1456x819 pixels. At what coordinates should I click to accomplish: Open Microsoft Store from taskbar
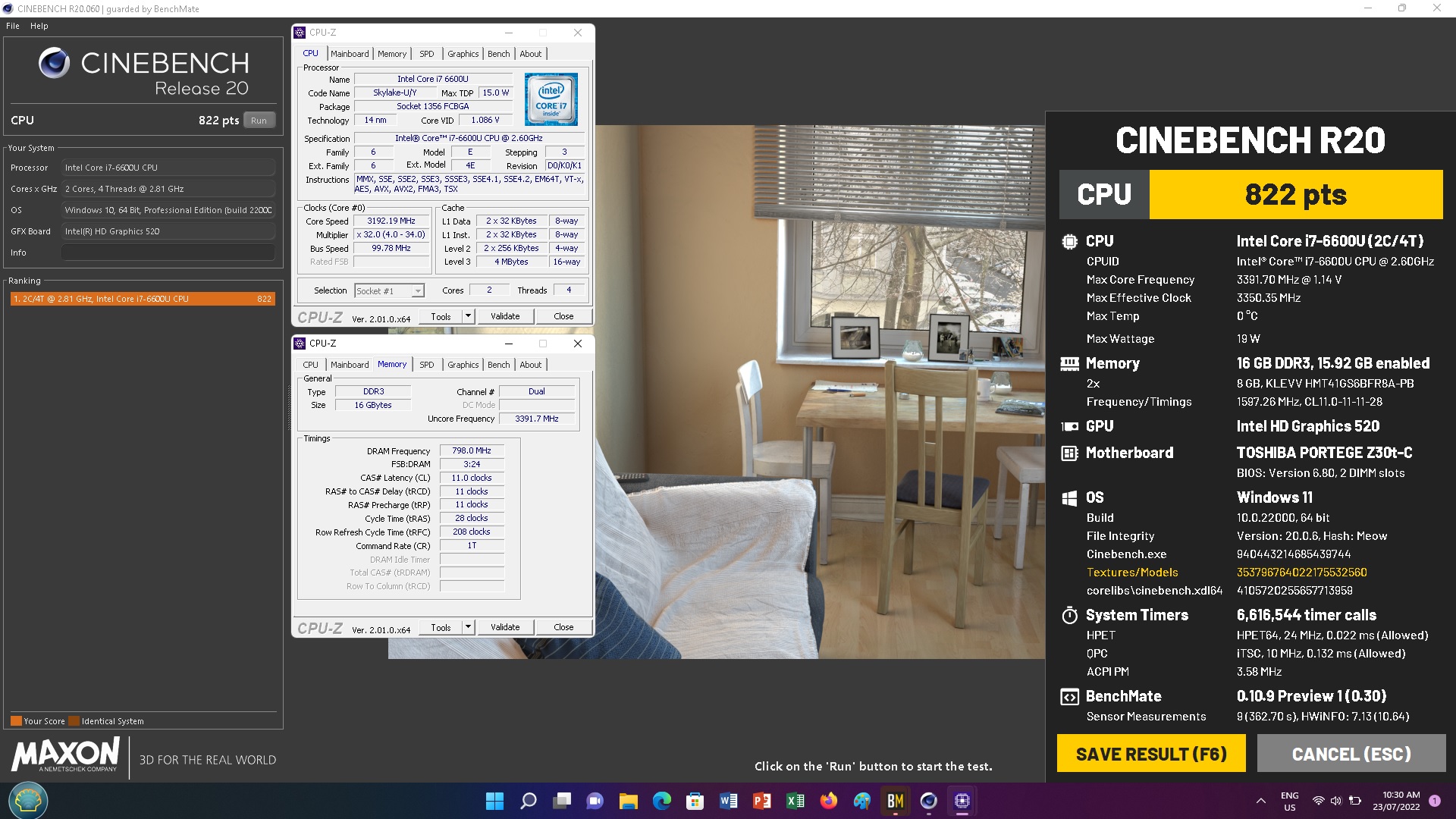[x=695, y=801]
